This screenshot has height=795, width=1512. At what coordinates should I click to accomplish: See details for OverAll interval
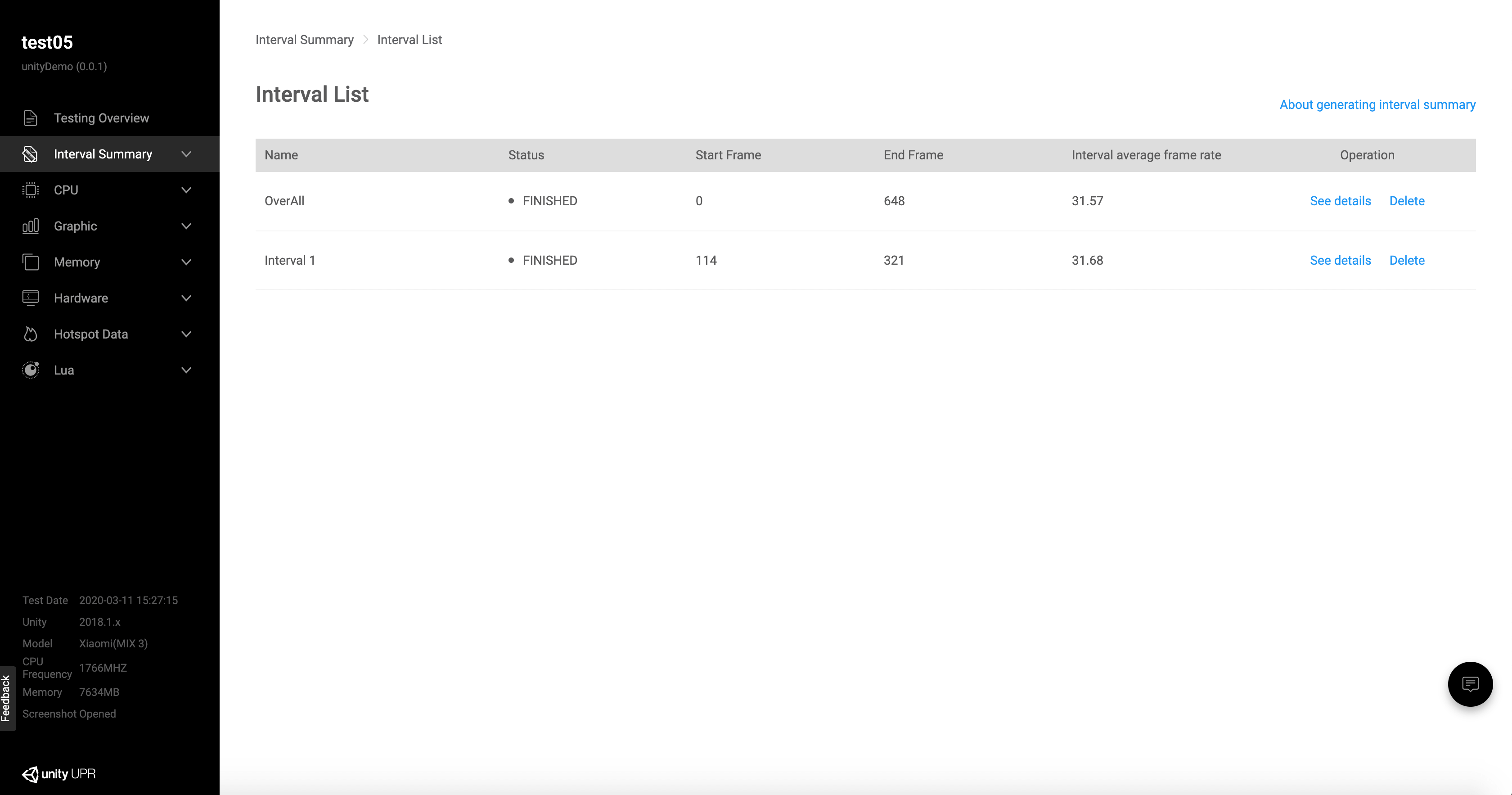(x=1340, y=201)
